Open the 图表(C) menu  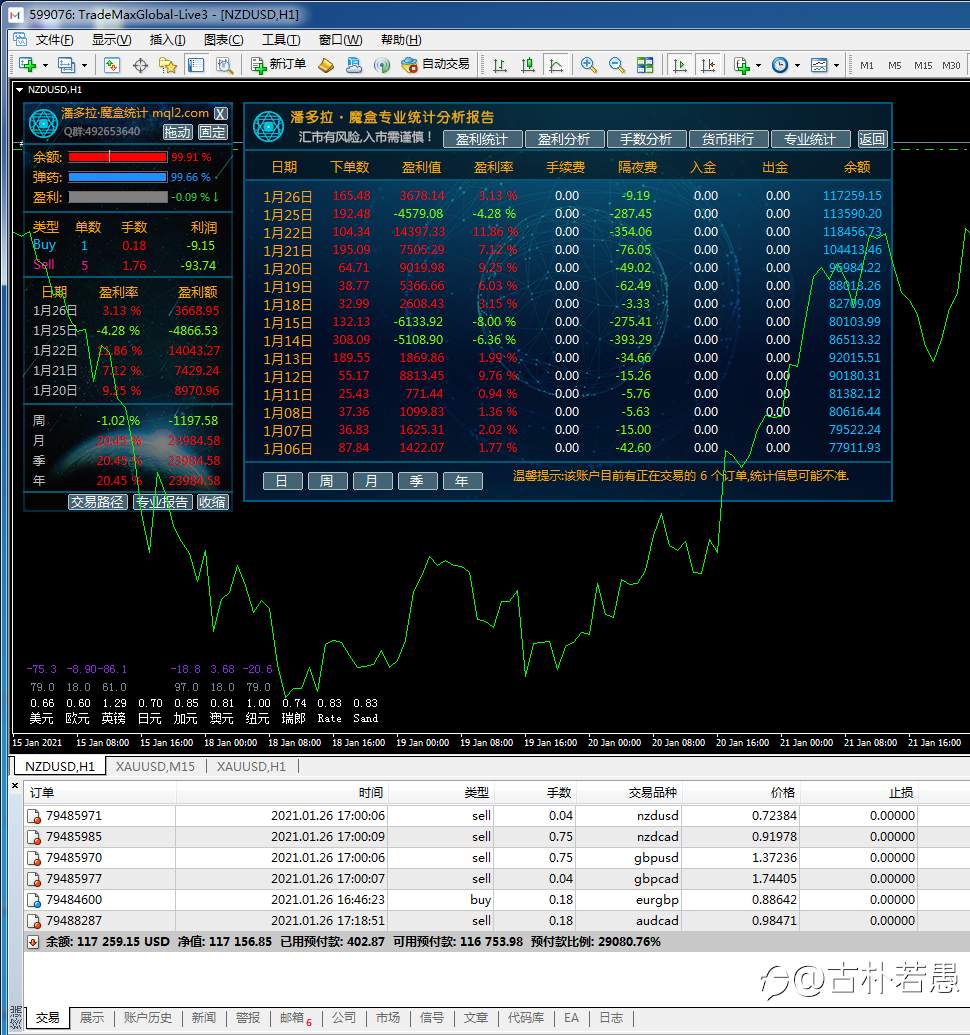224,40
